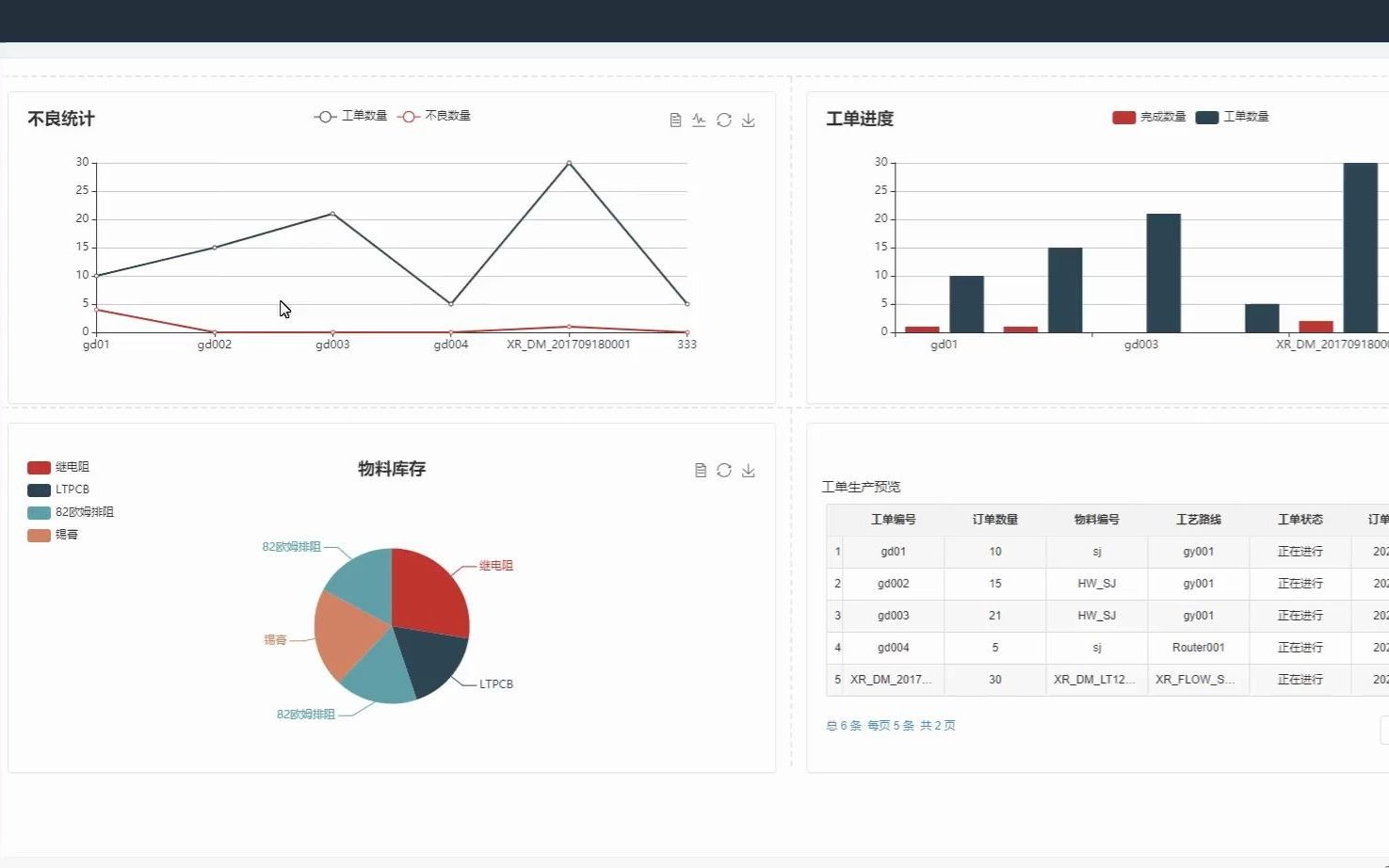Image resolution: width=1389 pixels, height=868 pixels.
Task: Toggle 不良数量 series in line chart legend
Action: tap(434, 116)
